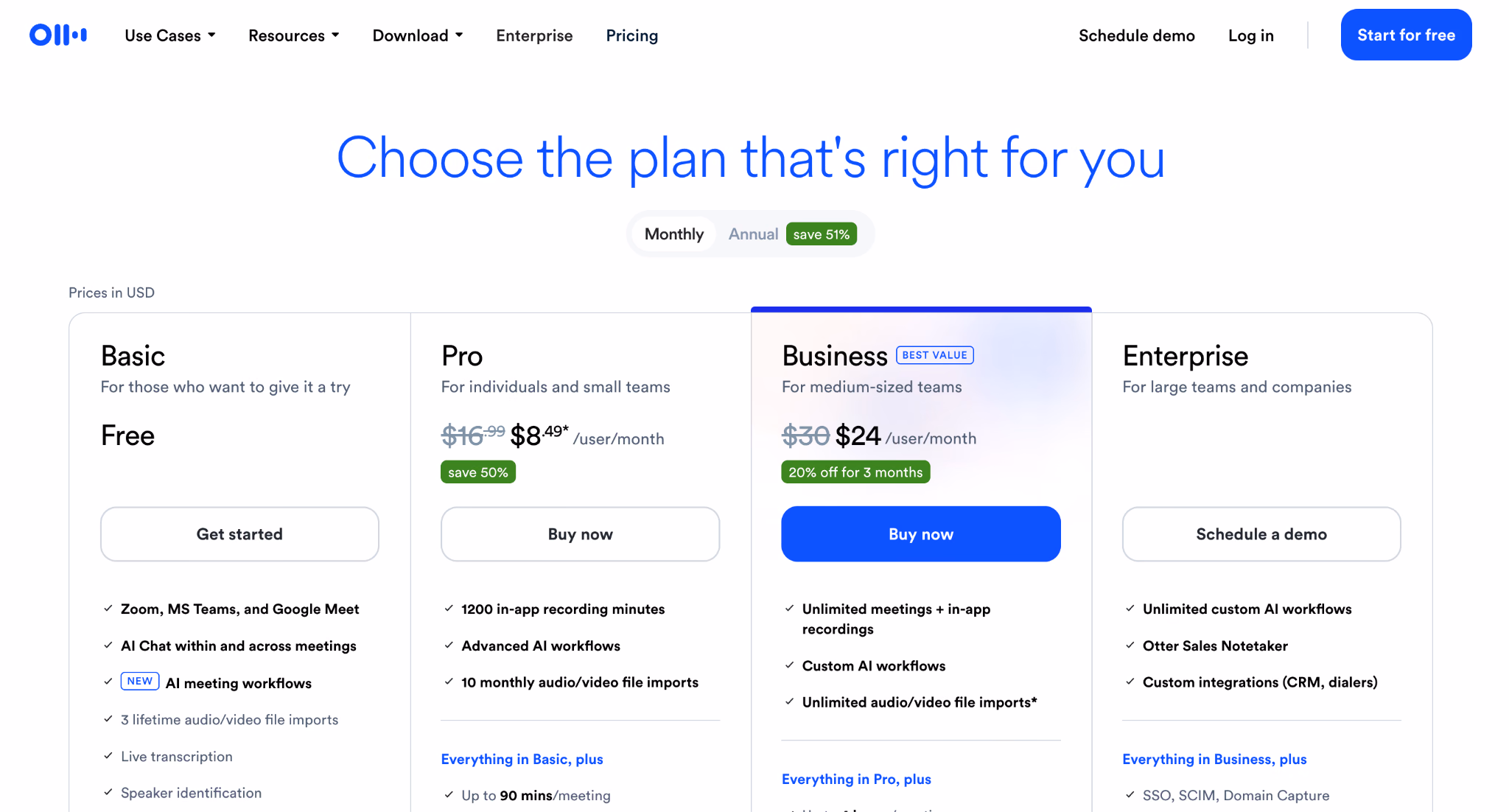Open the Resources dropdown menu
This screenshot has height=812, width=1509.
pyautogui.click(x=294, y=35)
